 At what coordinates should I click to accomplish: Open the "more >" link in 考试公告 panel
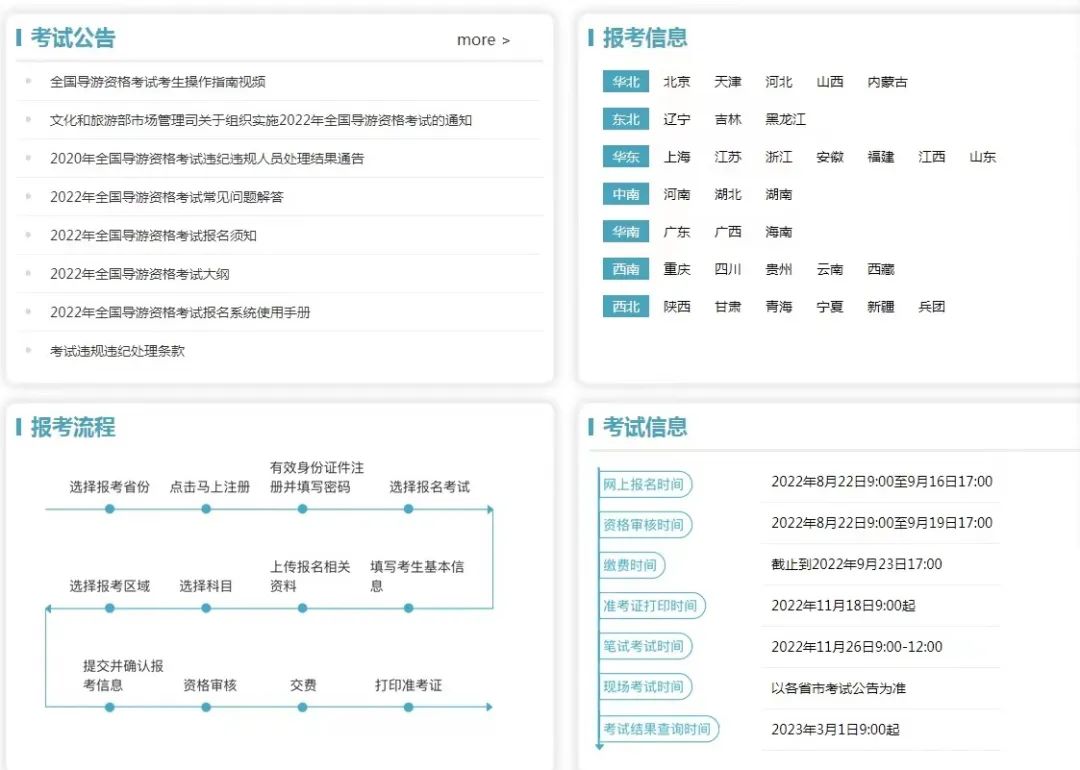(x=484, y=40)
